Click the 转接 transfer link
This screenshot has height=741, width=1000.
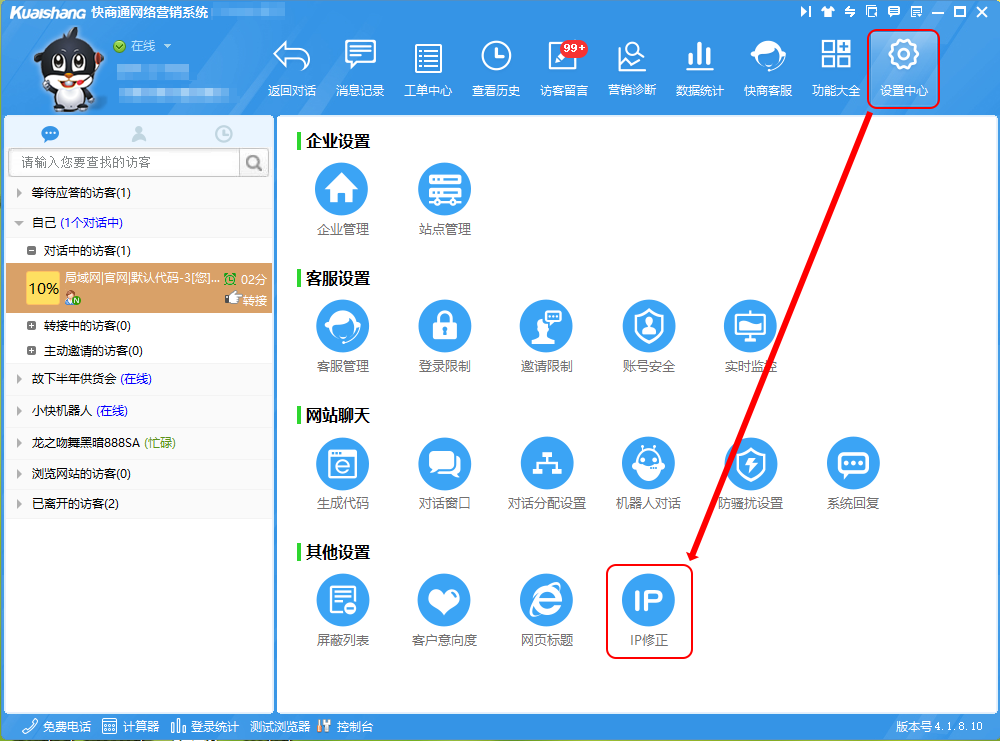(254, 300)
